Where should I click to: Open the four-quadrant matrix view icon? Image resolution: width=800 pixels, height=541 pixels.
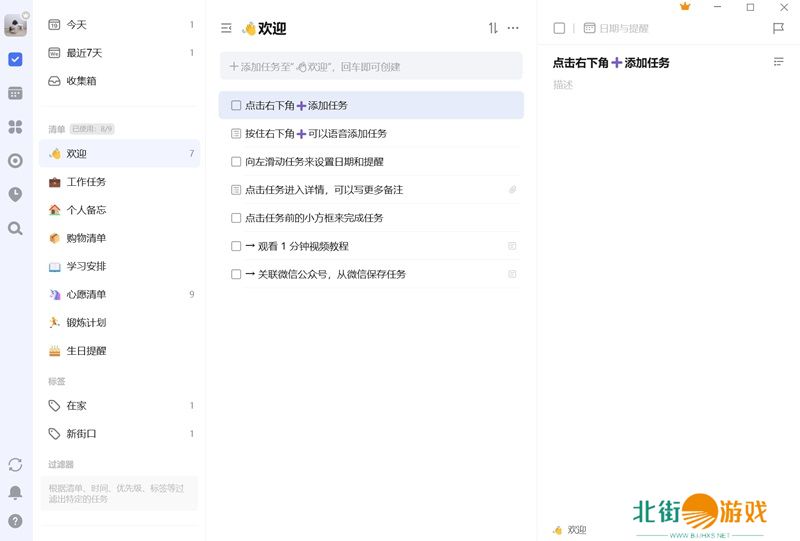coord(15,127)
